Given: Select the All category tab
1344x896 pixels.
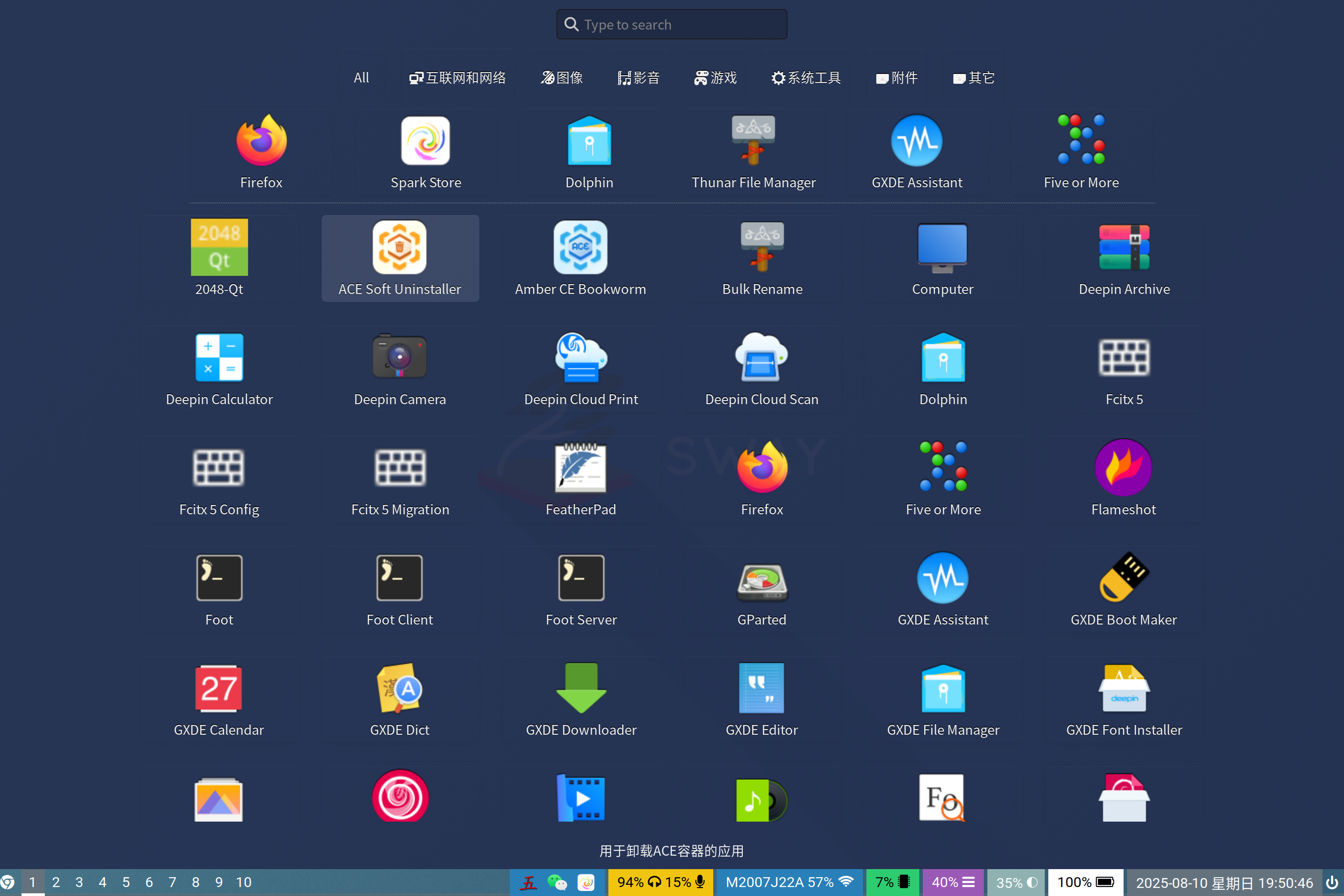Looking at the screenshot, I should pos(361,78).
